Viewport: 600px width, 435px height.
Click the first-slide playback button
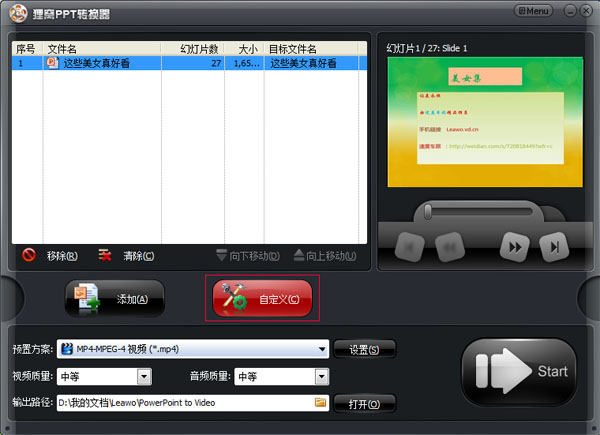(x=410, y=248)
